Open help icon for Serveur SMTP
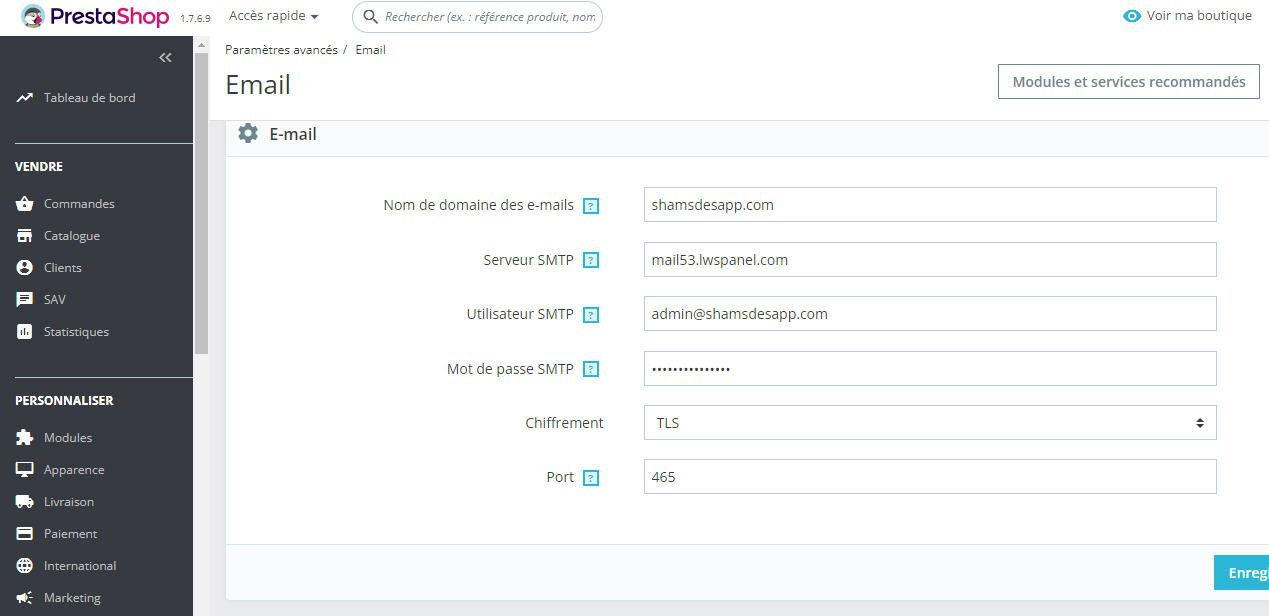 [591, 261]
